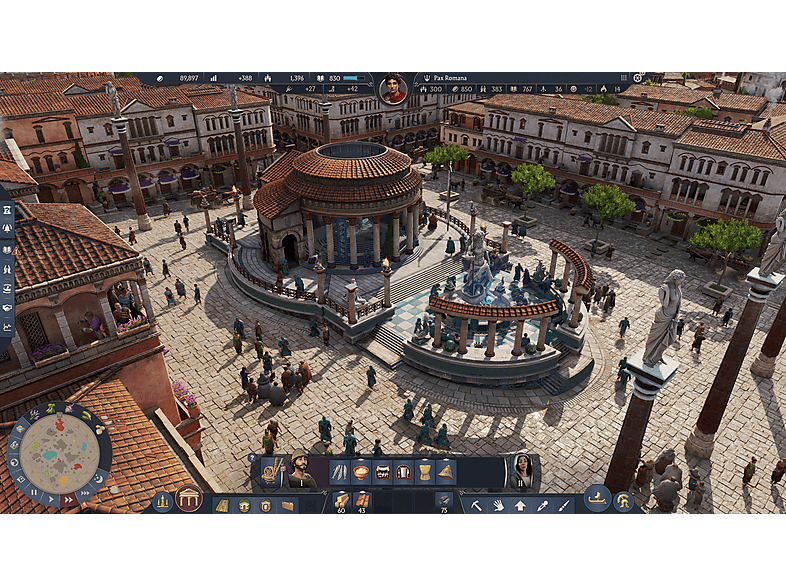Open the statue ornaments menu button
The image size is (786, 587).
[162, 501]
